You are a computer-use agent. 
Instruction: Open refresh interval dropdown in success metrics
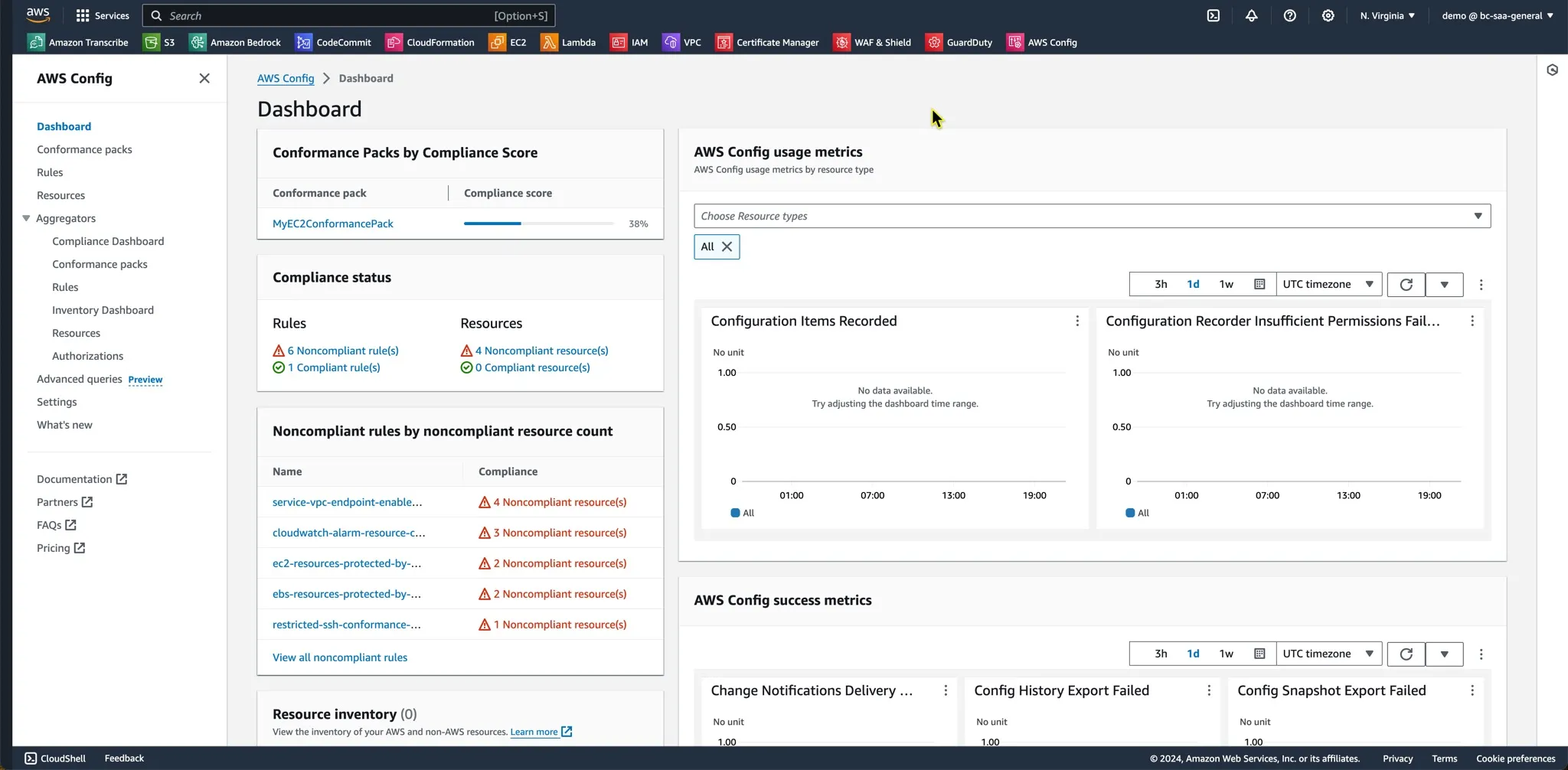pyautogui.click(x=1444, y=654)
